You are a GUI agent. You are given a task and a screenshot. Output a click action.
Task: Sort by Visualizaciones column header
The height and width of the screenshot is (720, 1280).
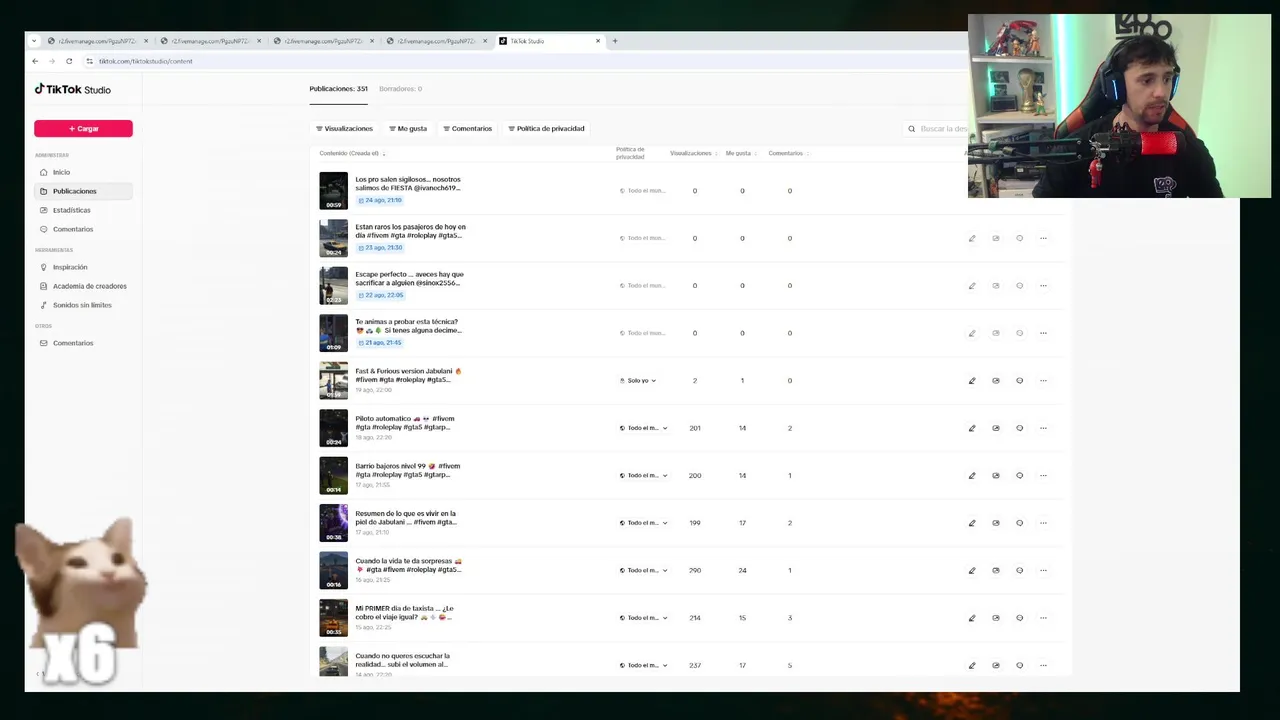(693, 153)
